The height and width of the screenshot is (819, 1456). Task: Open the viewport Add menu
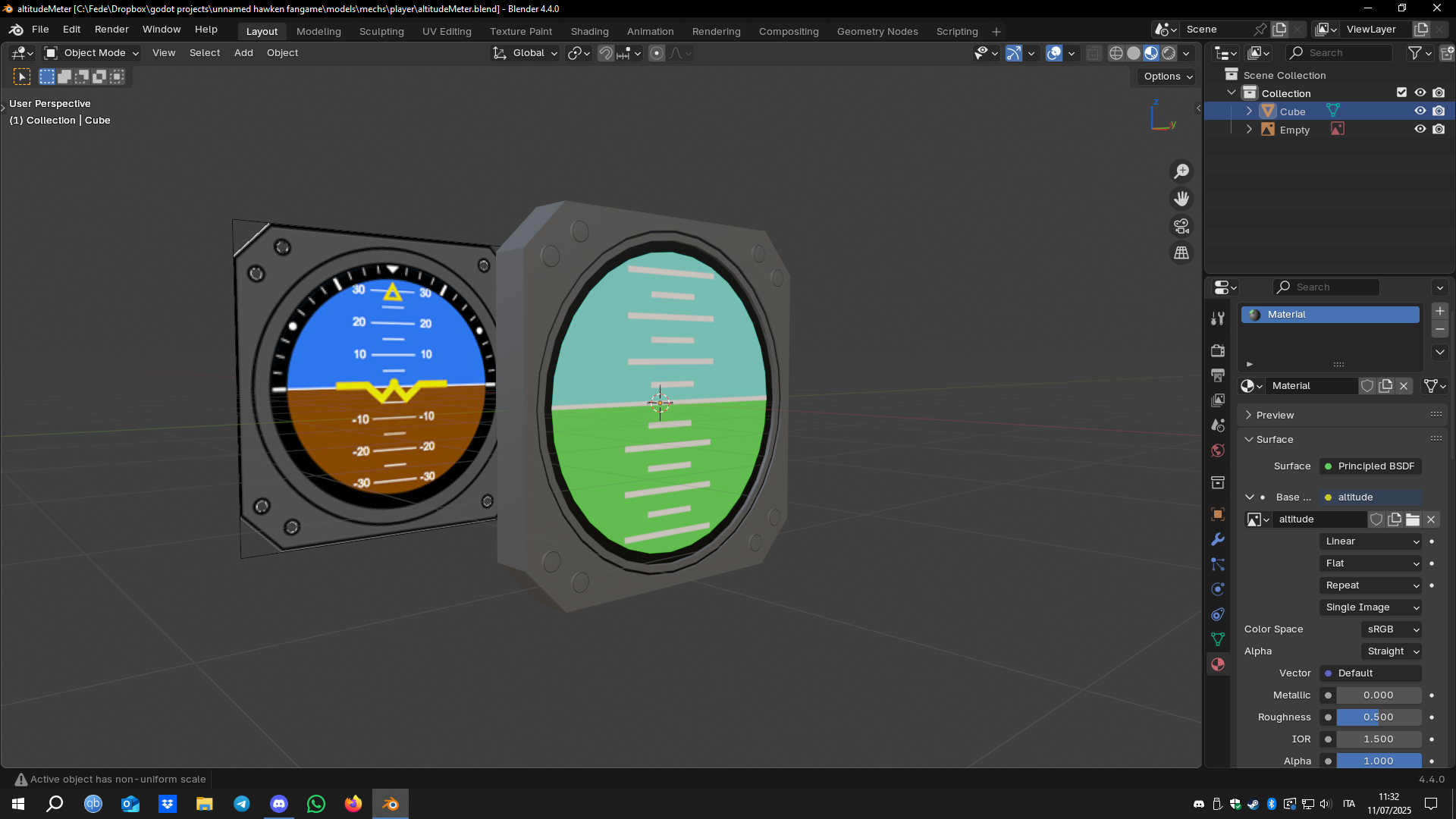point(243,53)
